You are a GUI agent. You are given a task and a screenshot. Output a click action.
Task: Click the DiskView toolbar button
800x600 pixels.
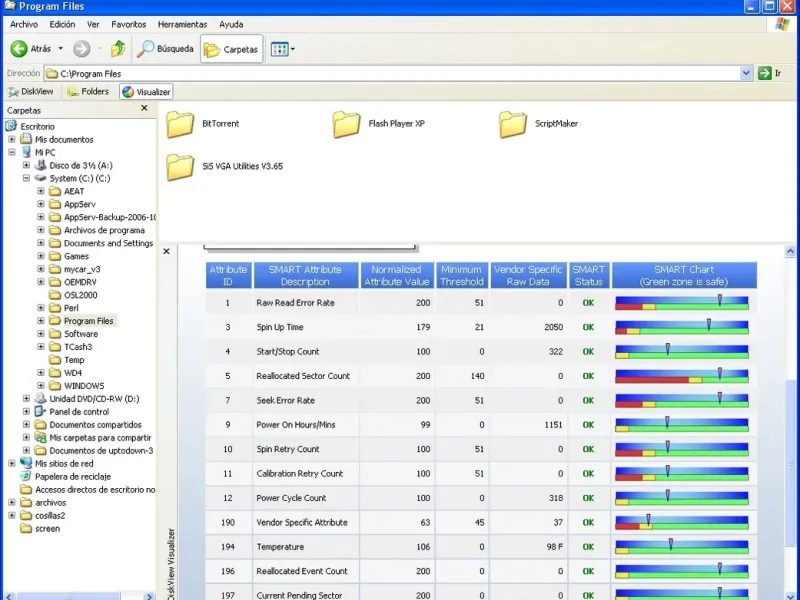click(x=29, y=92)
